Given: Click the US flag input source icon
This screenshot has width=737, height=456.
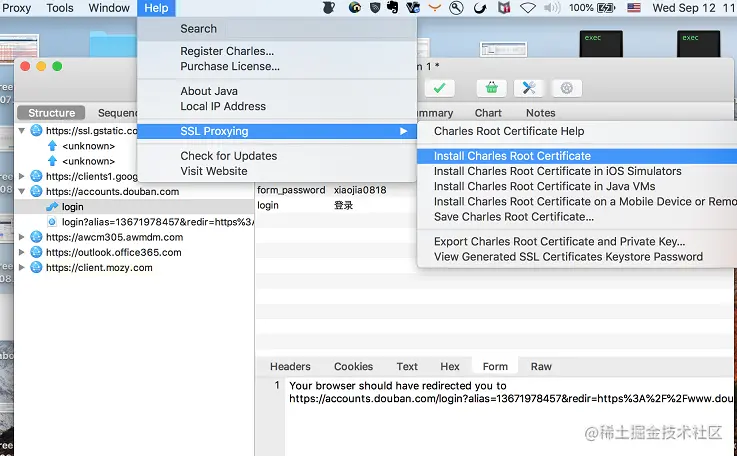Looking at the screenshot, I should click(x=634, y=8).
